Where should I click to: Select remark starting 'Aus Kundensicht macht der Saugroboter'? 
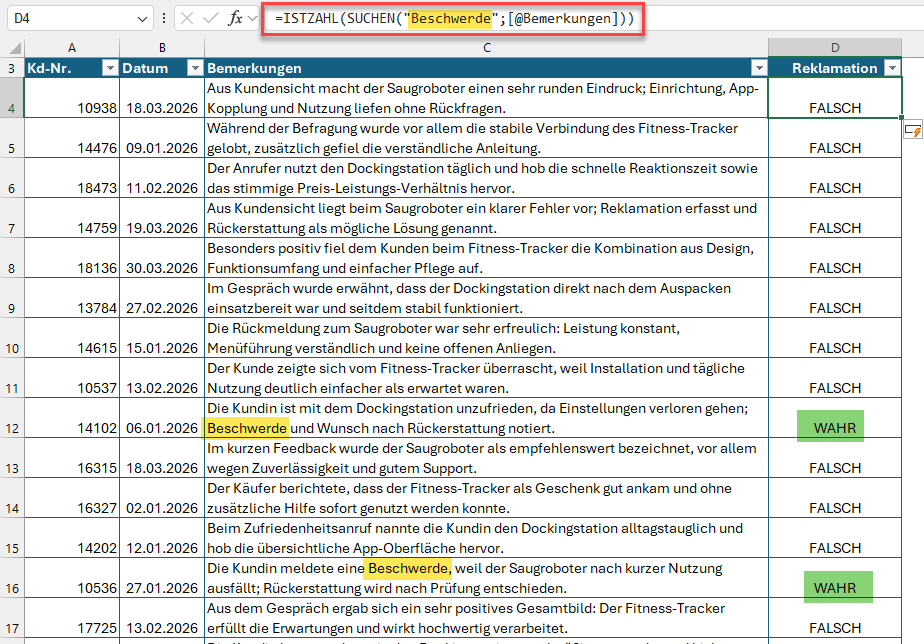[x=487, y=98]
